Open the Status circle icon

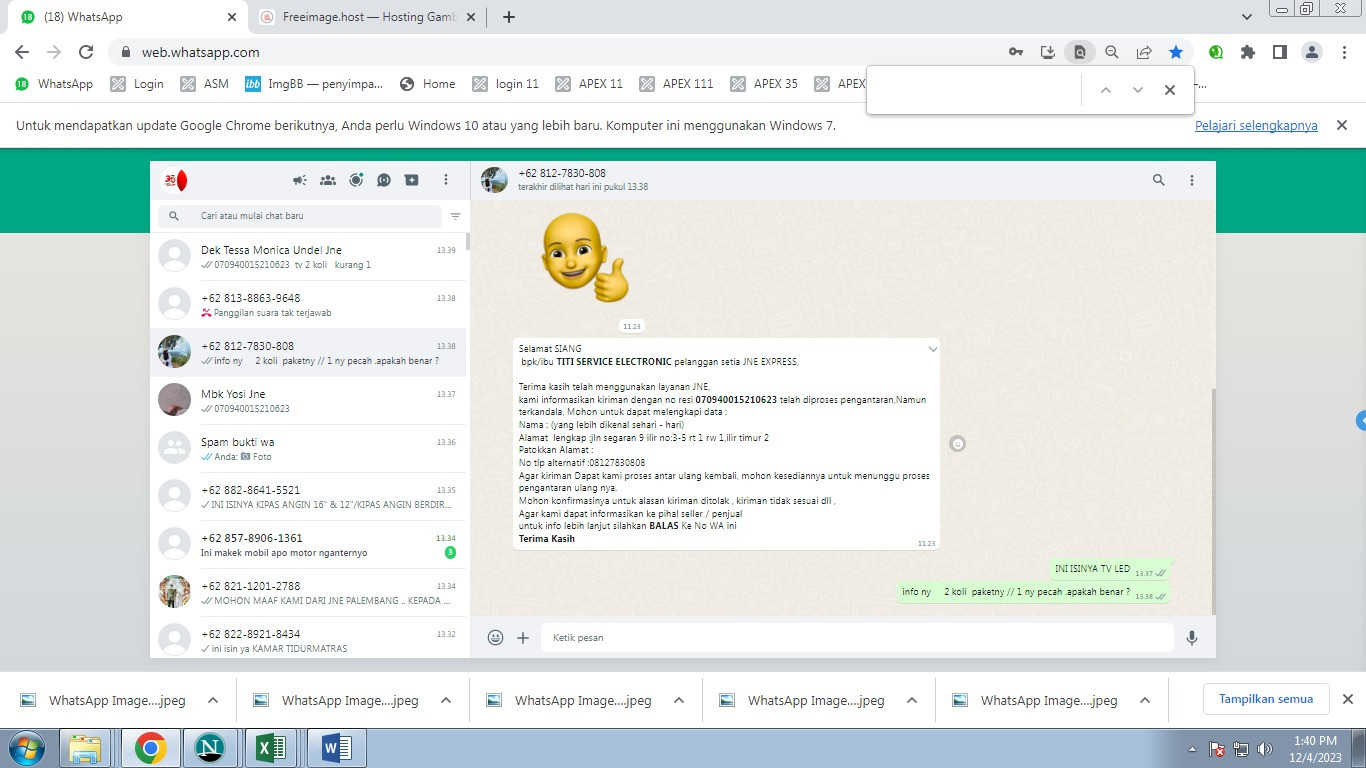(x=356, y=181)
